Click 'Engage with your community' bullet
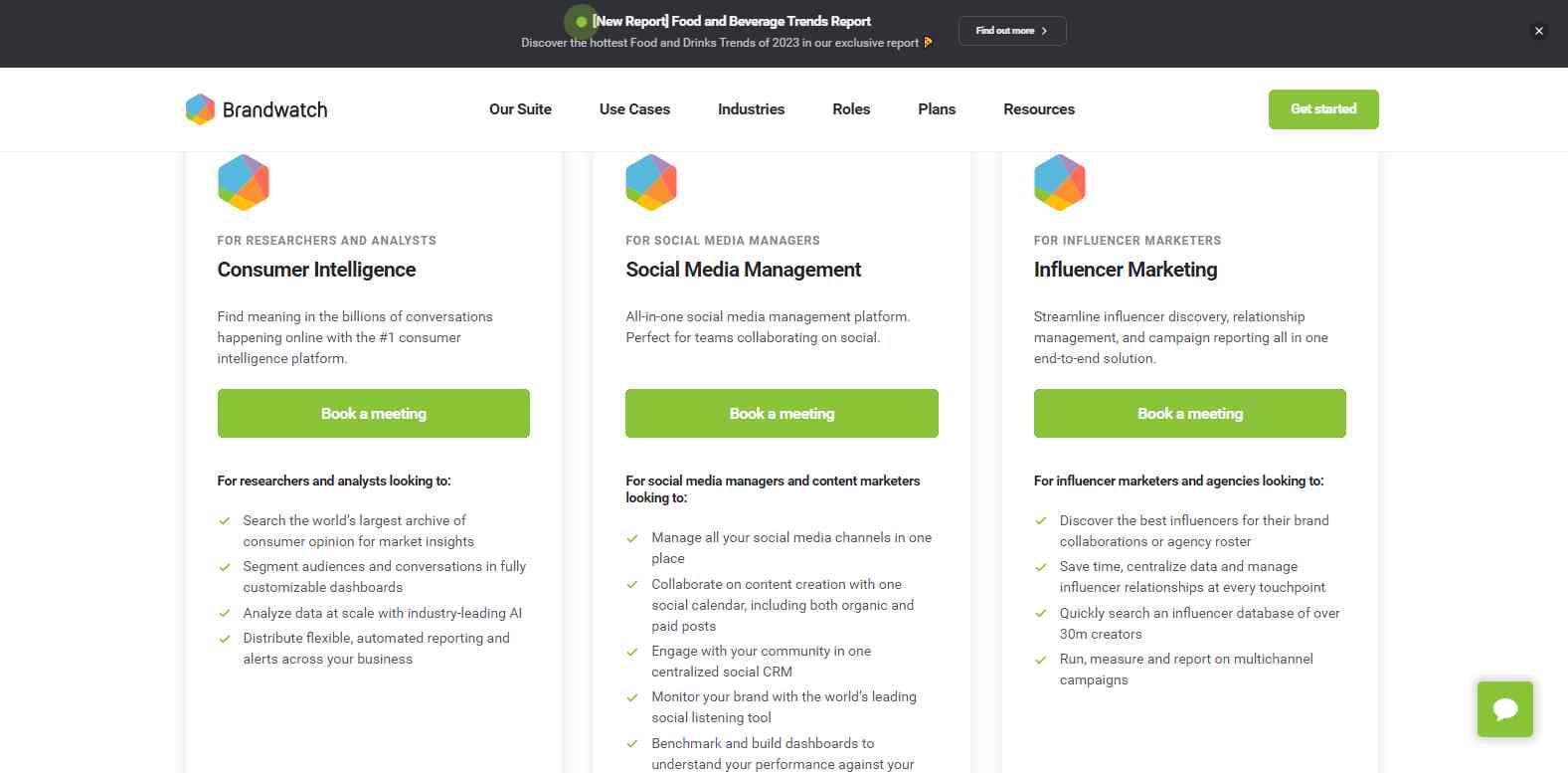The height and width of the screenshot is (773, 1568). pos(762,662)
